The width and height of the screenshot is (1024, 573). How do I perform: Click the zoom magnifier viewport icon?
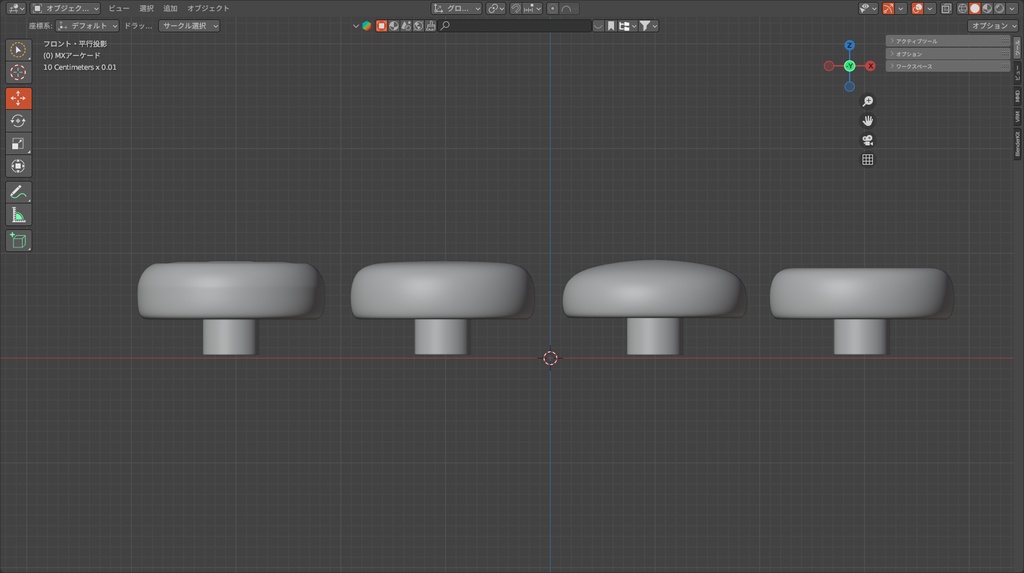867,101
